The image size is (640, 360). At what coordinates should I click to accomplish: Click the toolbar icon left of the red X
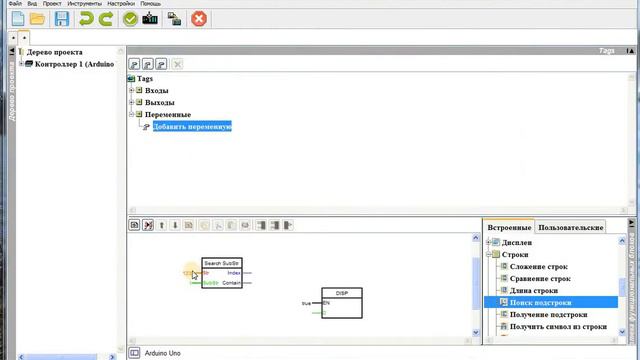click(175, 19)
